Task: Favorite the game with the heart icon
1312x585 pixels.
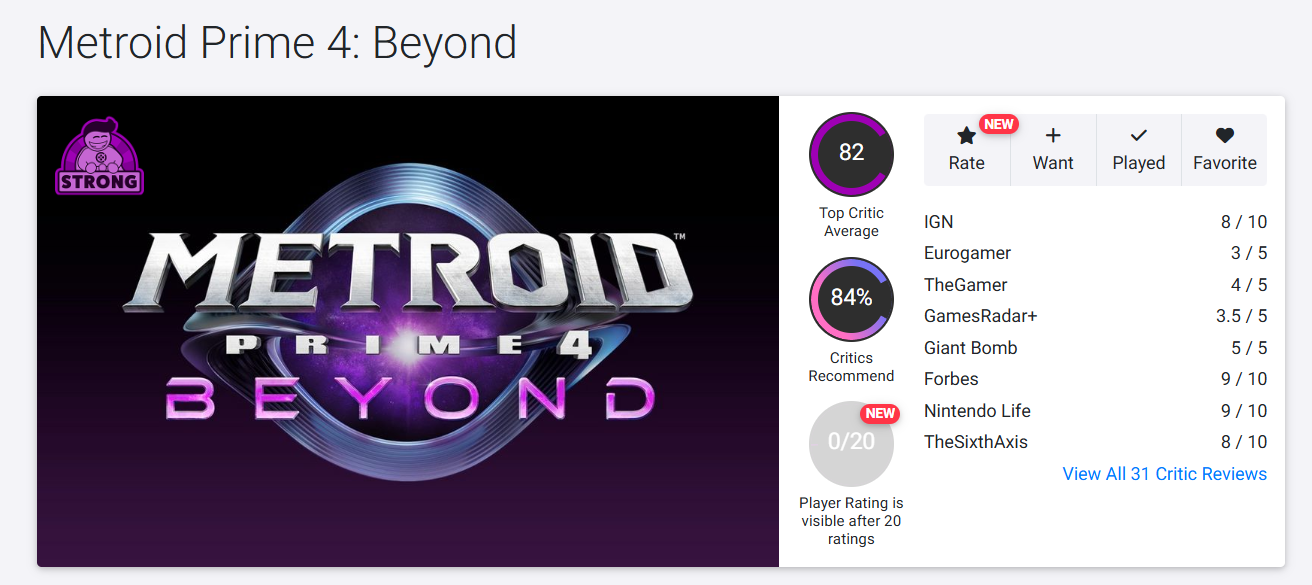Action: click(1224, 137)
